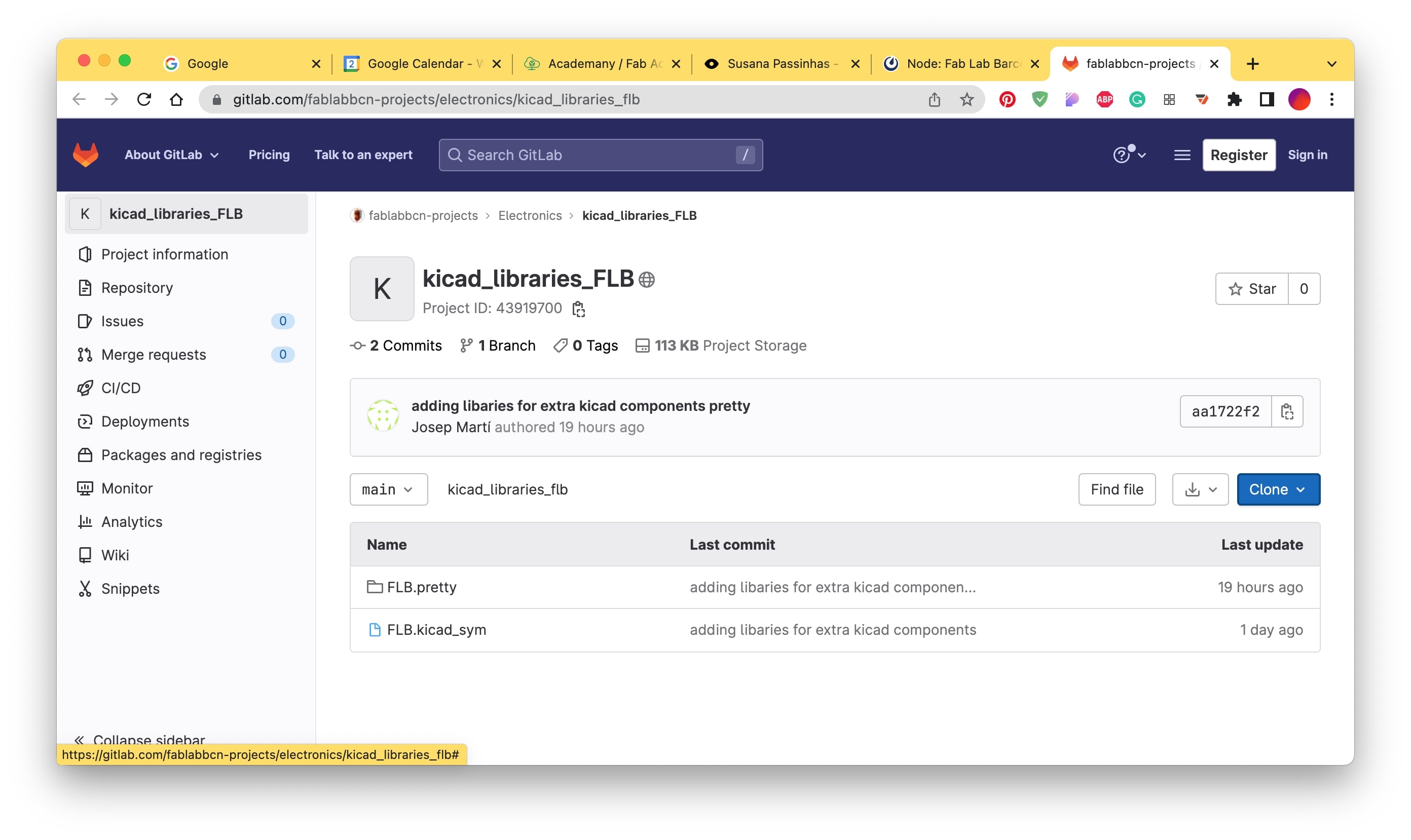View 1 Branch link
This screenshot has height=840, width=1411.
[497, 346]
